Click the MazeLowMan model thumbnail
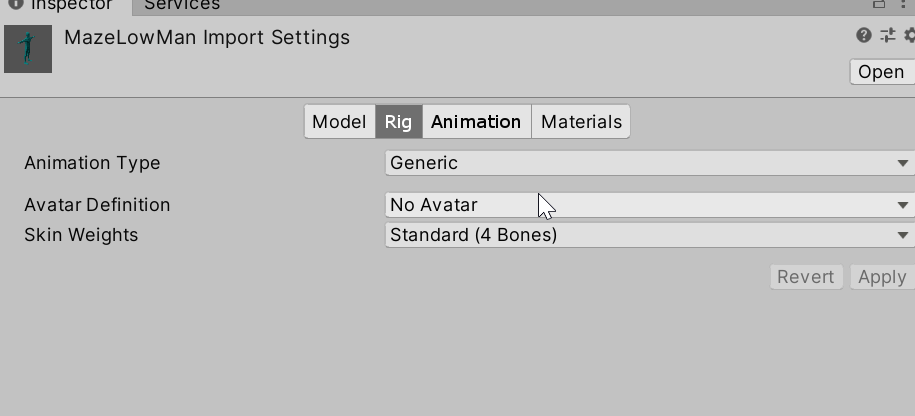The image size is (915, 416). pos(28,49)
